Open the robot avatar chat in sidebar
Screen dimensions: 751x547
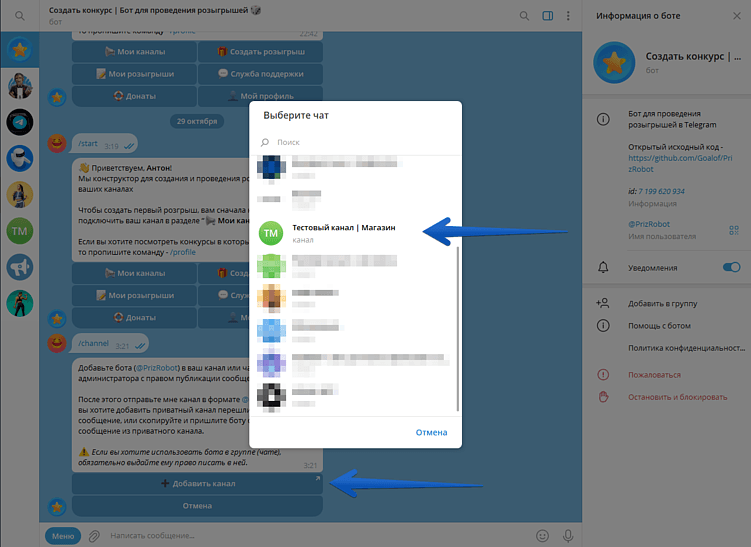[x=20, y=159]
